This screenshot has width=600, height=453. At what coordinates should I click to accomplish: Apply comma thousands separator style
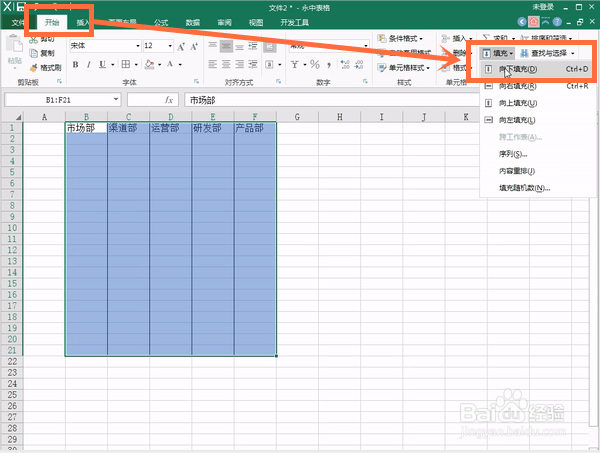pos(329,64)
